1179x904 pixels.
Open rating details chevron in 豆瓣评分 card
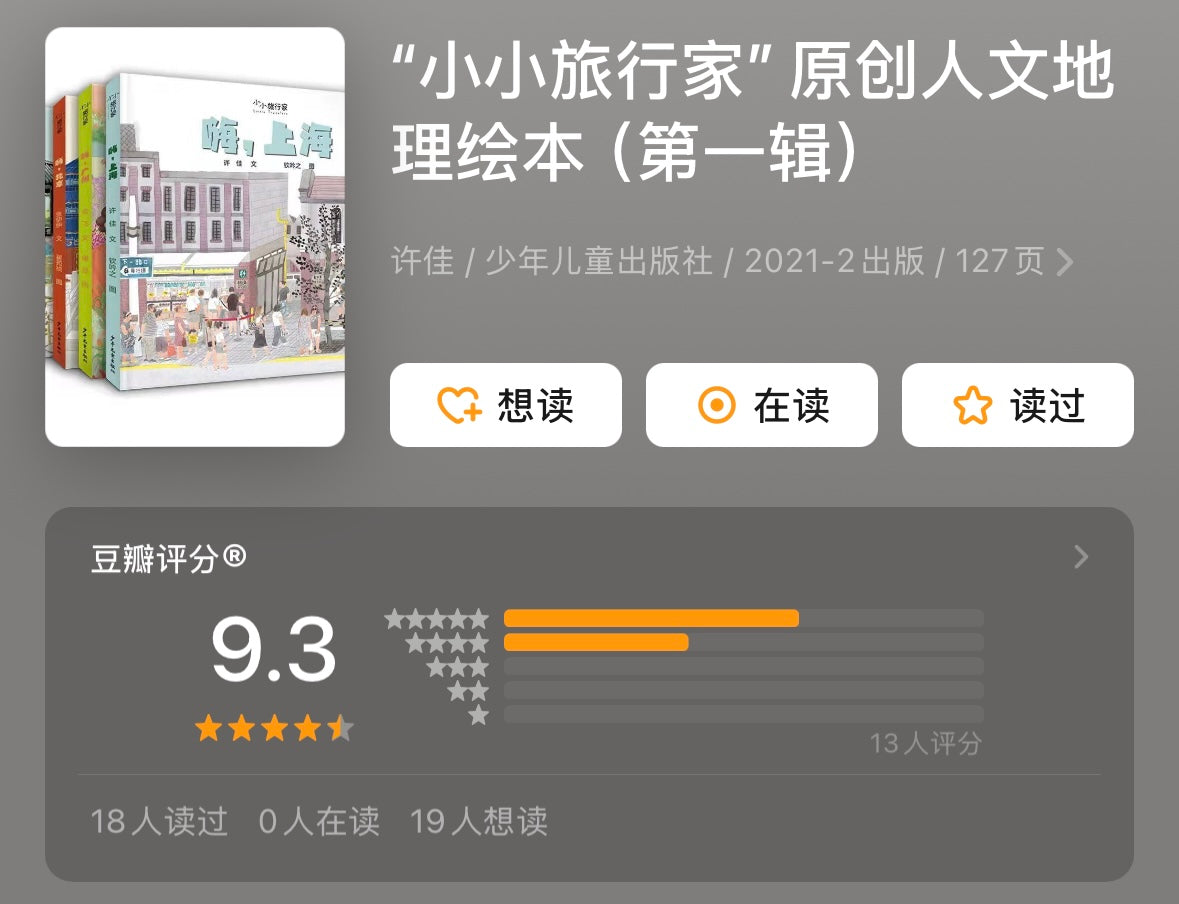pyautogui.click(x=1081, y=557)
